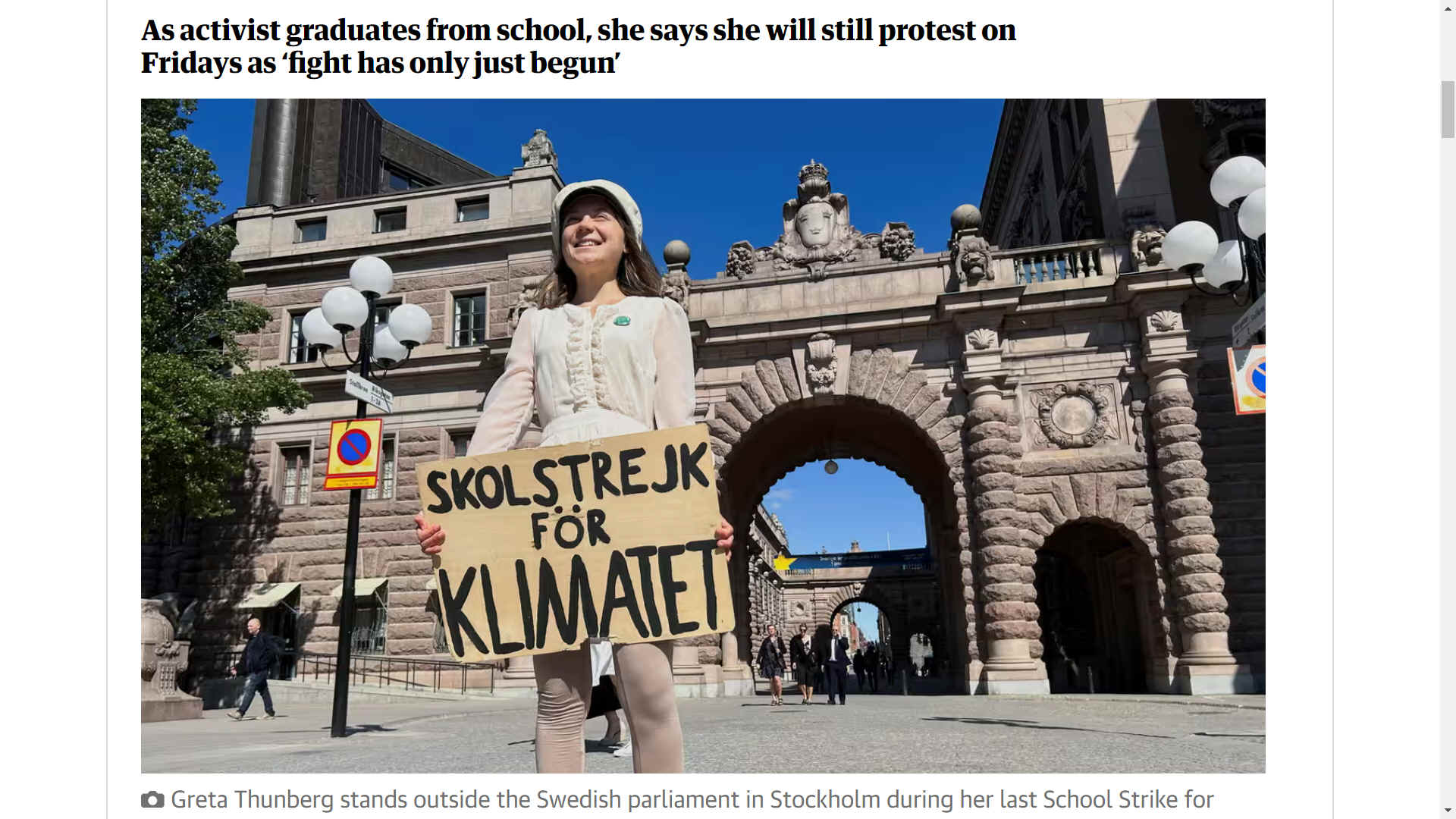Image resolution: width=1456 pixels, height=819 pixels.
Task: Click the scrollbar down arrow
Action: click(1448, 811)
